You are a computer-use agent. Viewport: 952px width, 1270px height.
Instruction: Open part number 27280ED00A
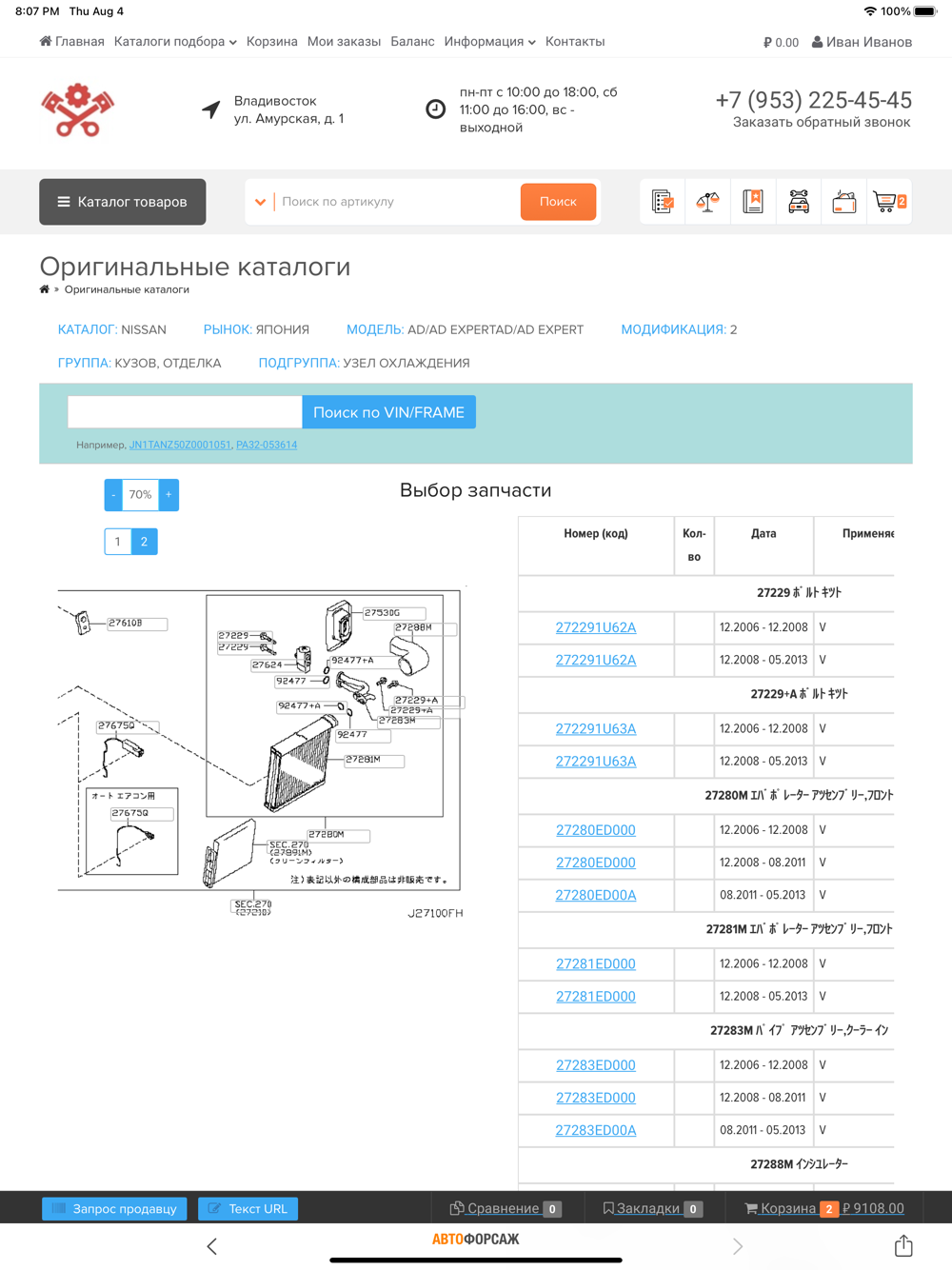(x=596, y=895)
